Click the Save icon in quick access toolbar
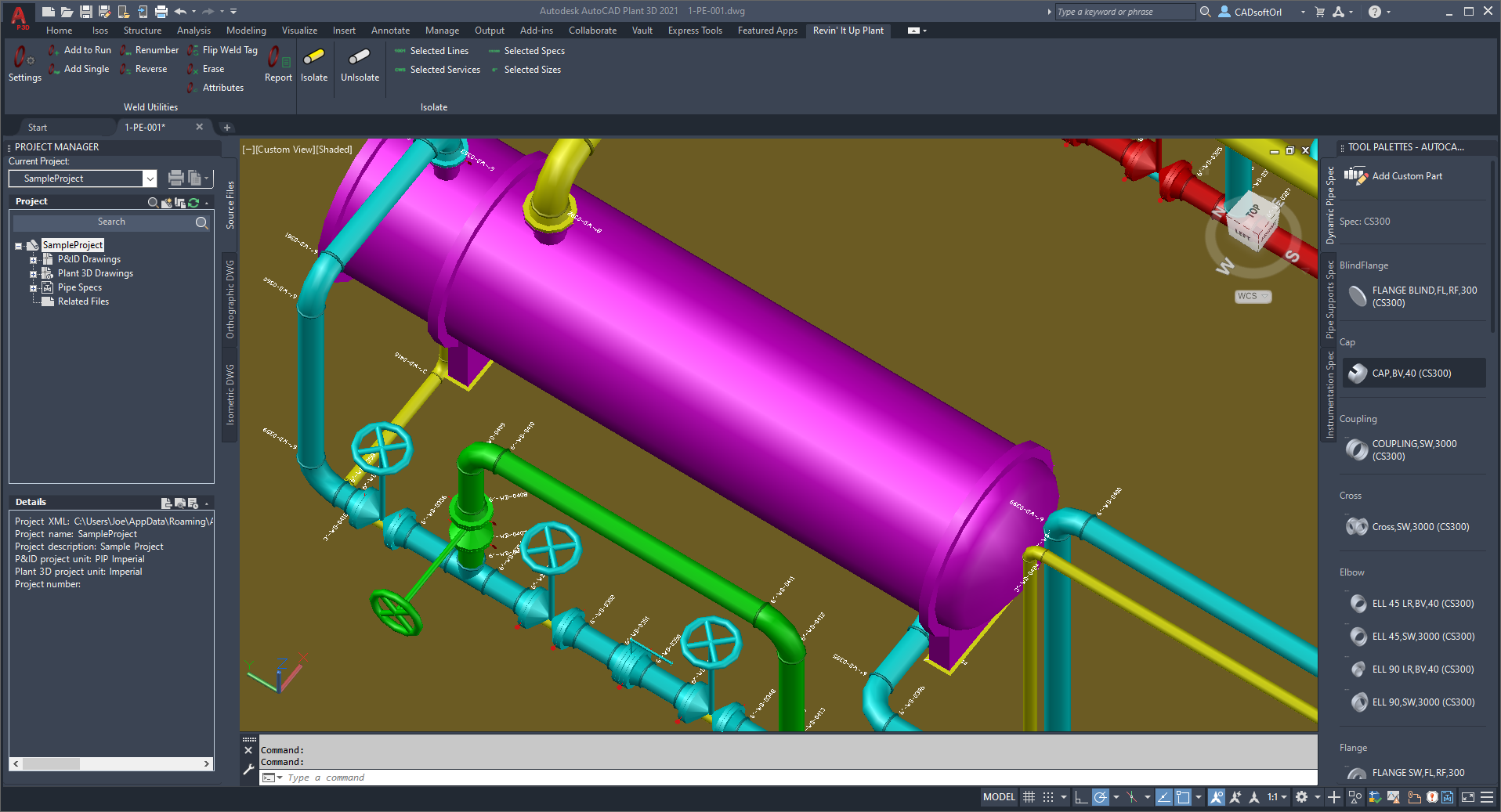Screen dimensions: 1501x812 [x=86, y=12]
